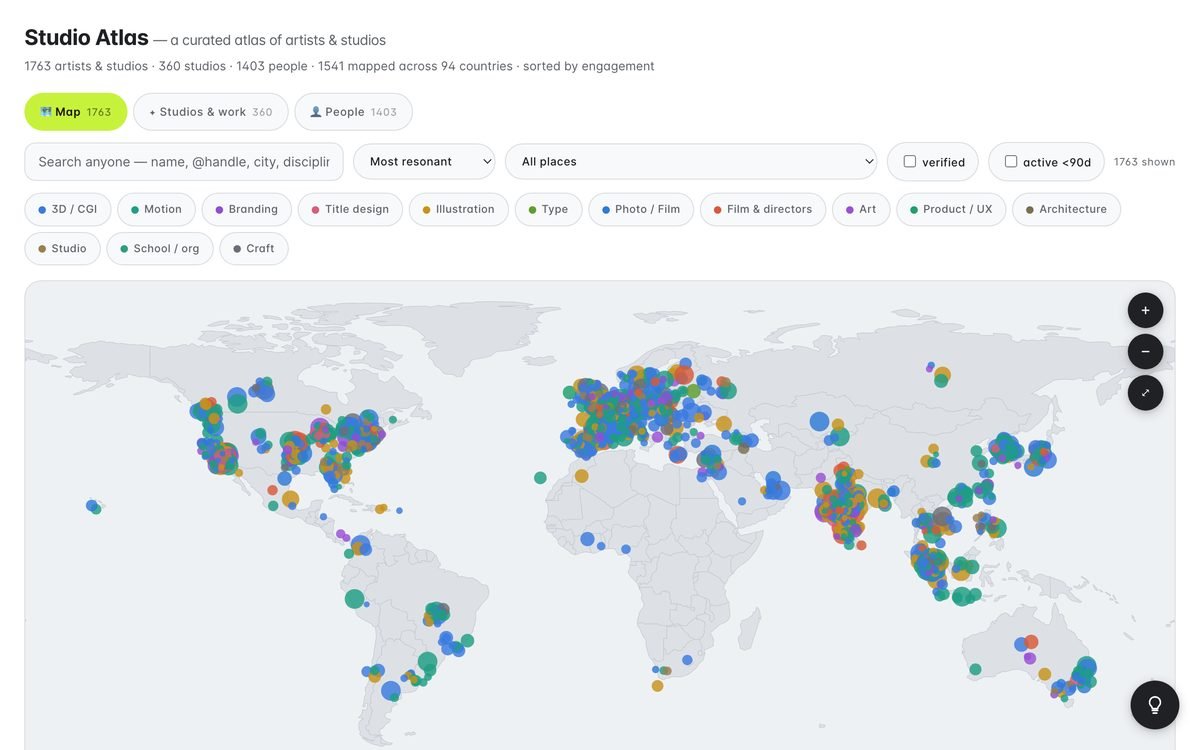The height and width of the screenshot is (750, 1200).
Task: Toggle the Photo / Film filter chip
Action: [x=641, y=210]
